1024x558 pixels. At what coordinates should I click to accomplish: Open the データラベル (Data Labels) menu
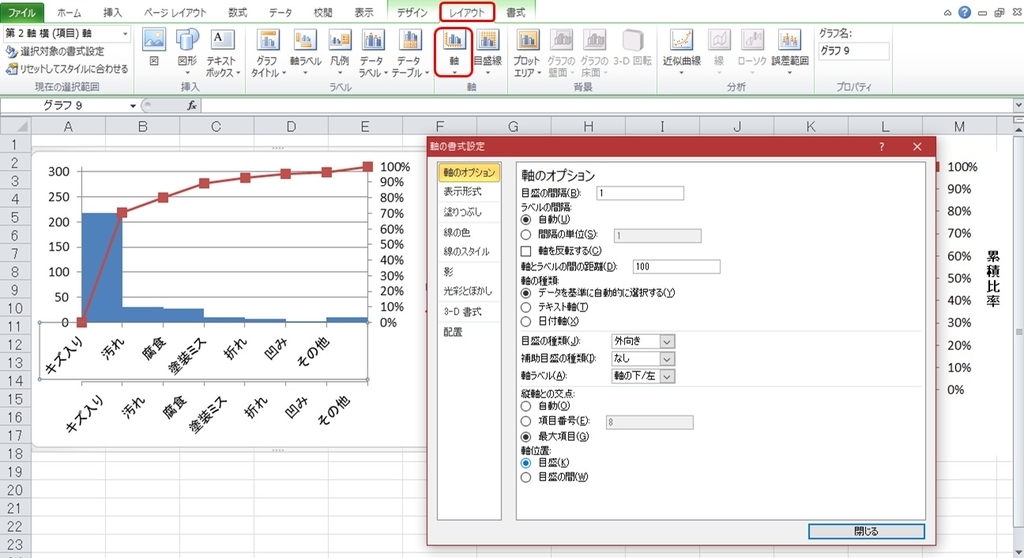click(373, 54)
